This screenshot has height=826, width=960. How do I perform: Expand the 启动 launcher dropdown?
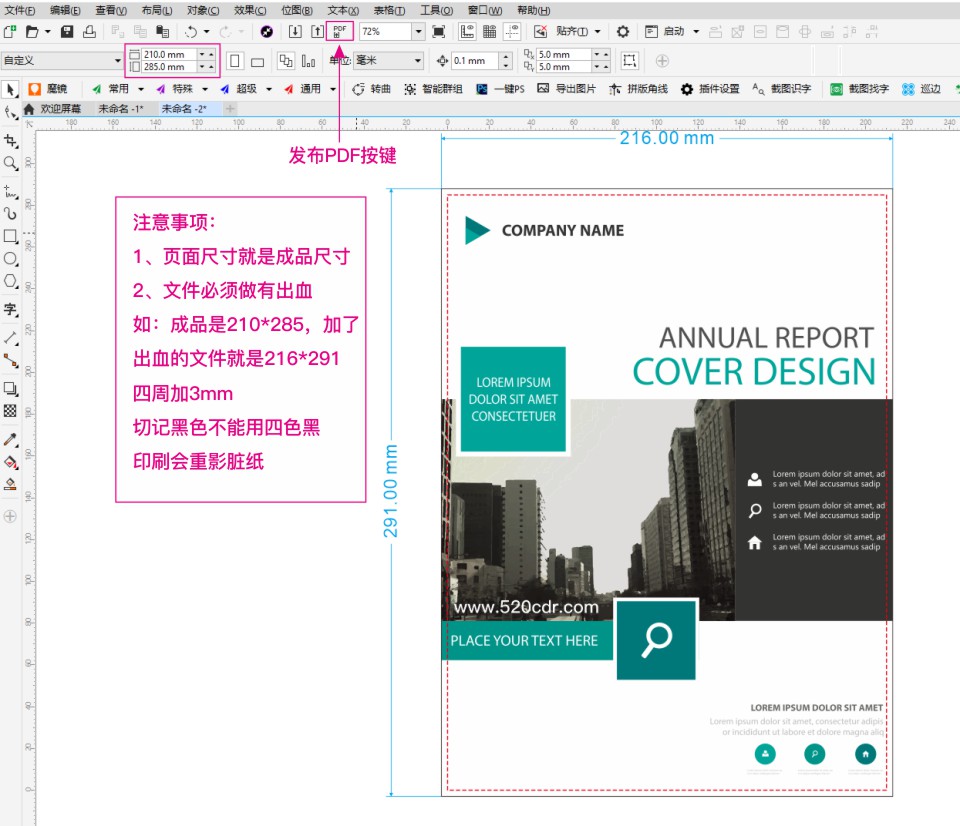[696, 31]
